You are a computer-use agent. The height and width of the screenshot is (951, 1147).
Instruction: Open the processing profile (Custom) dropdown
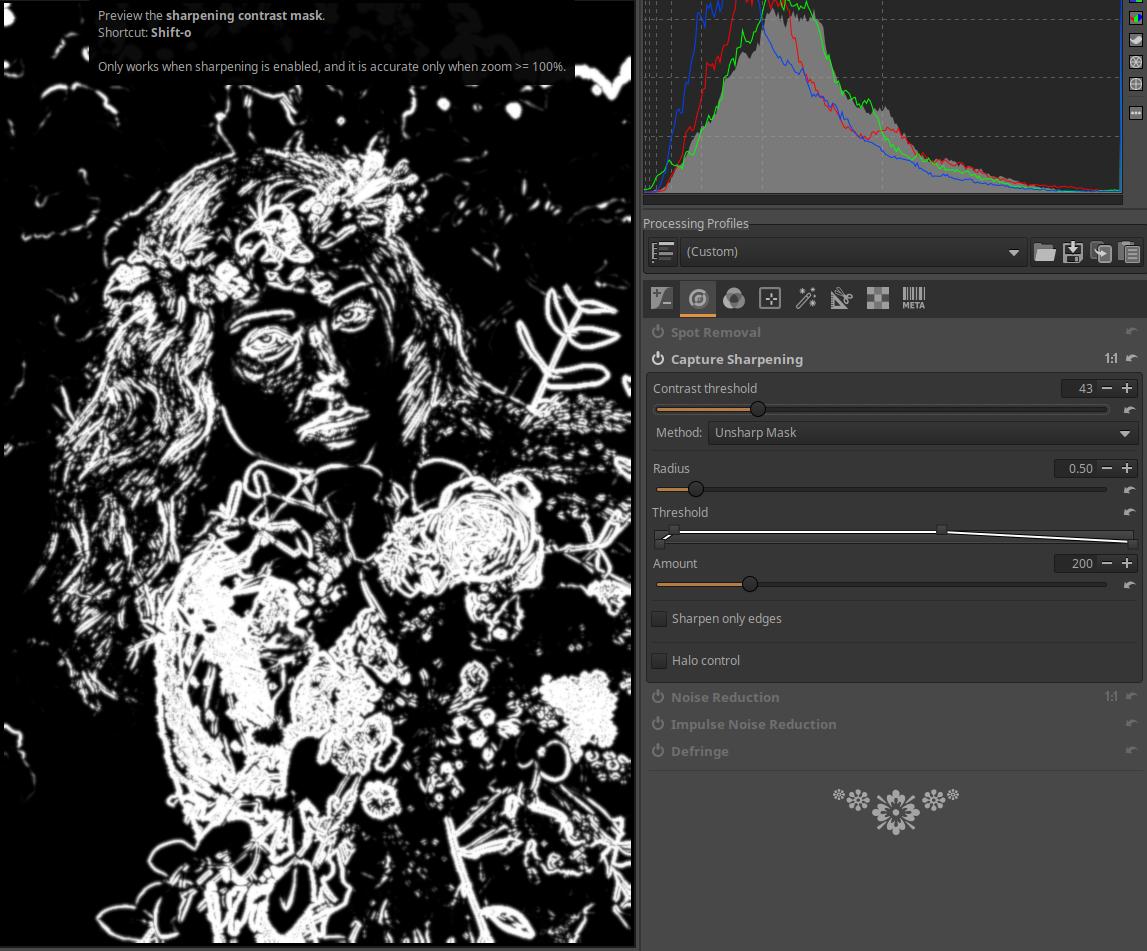click(x=852, y=252)
